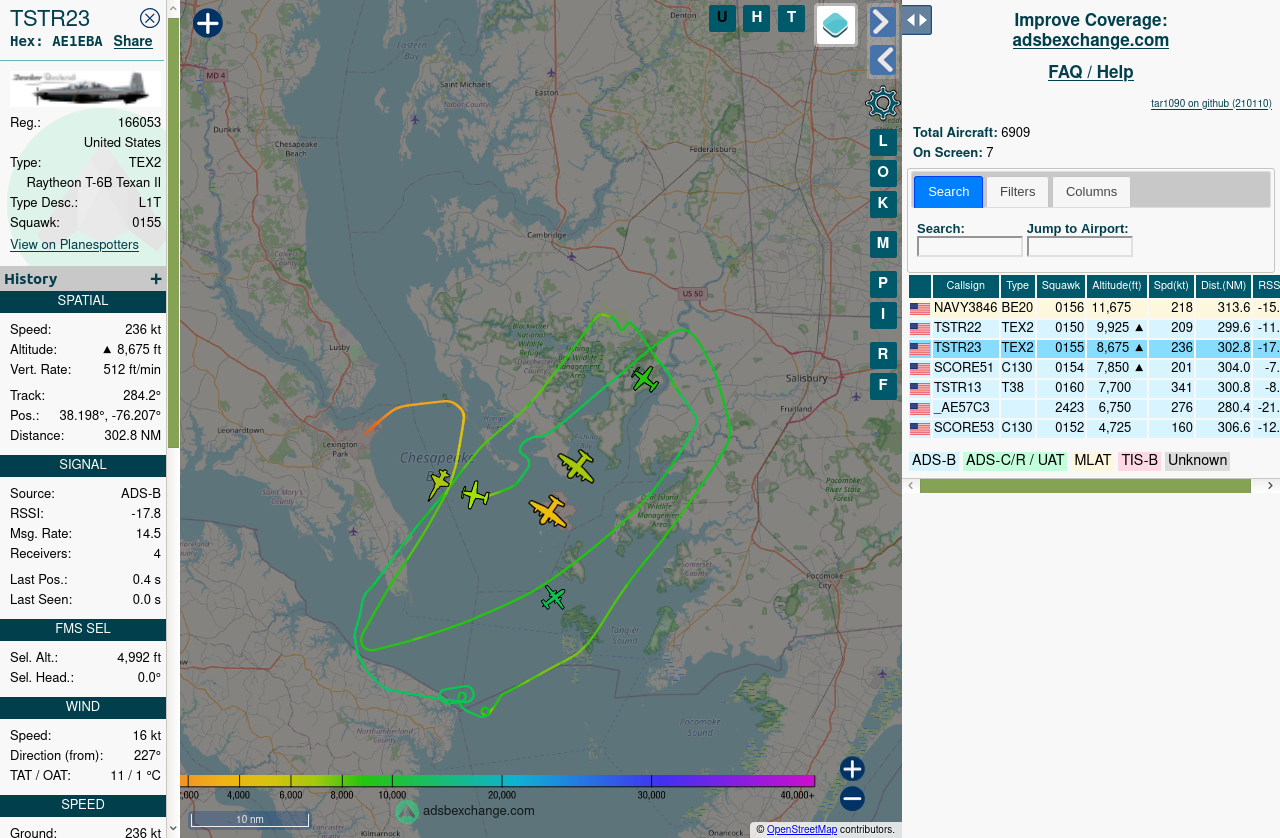Focus the Jump to Airport field
The height and width of the screenshot is (838, 1280).
tap(1080, 246)
